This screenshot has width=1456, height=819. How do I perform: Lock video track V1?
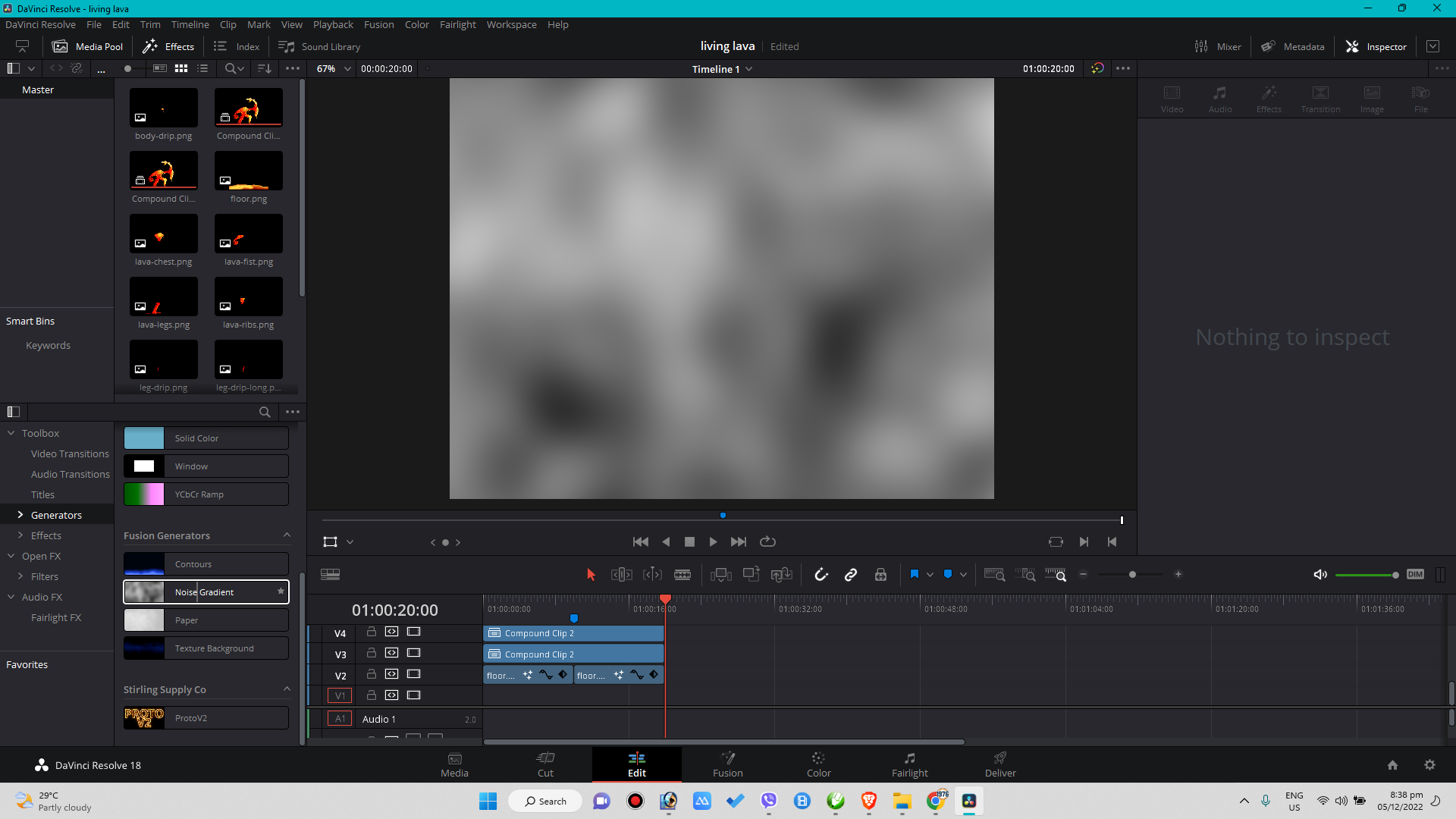[x=372, y=695]
